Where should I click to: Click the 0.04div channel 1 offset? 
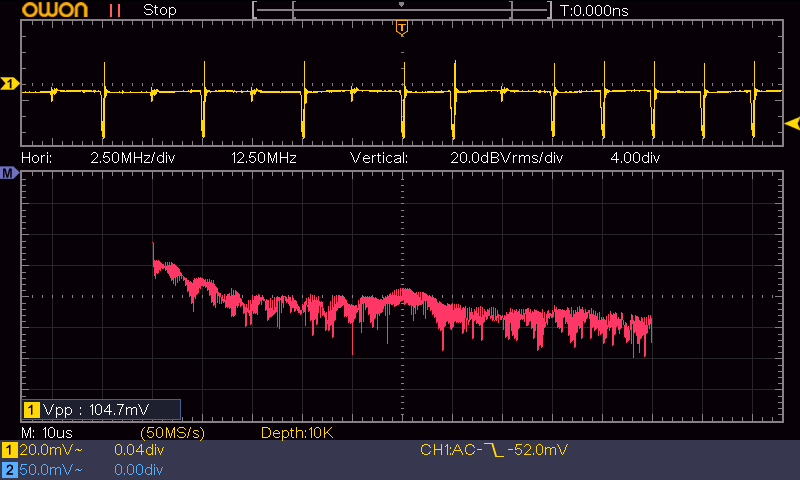139,450
